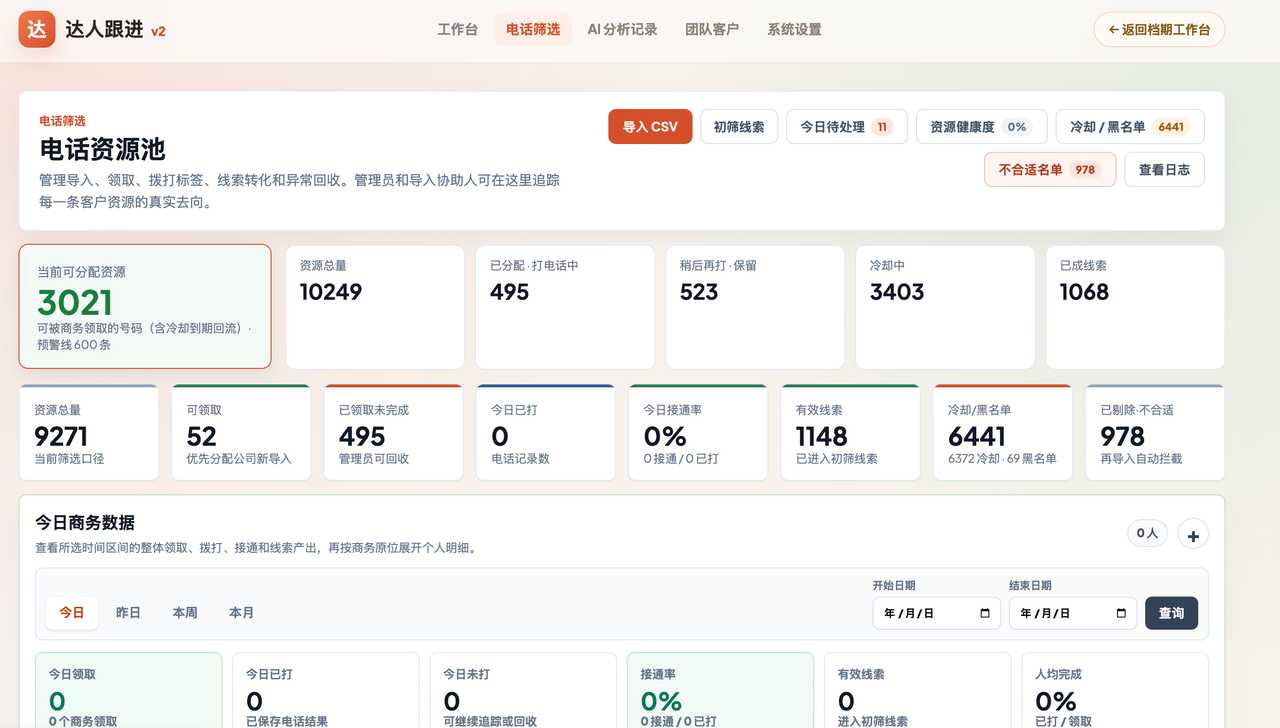Click 接通率 0% card in 今日商务数据
Screen dimensions: 1280x728
point(720,691)
